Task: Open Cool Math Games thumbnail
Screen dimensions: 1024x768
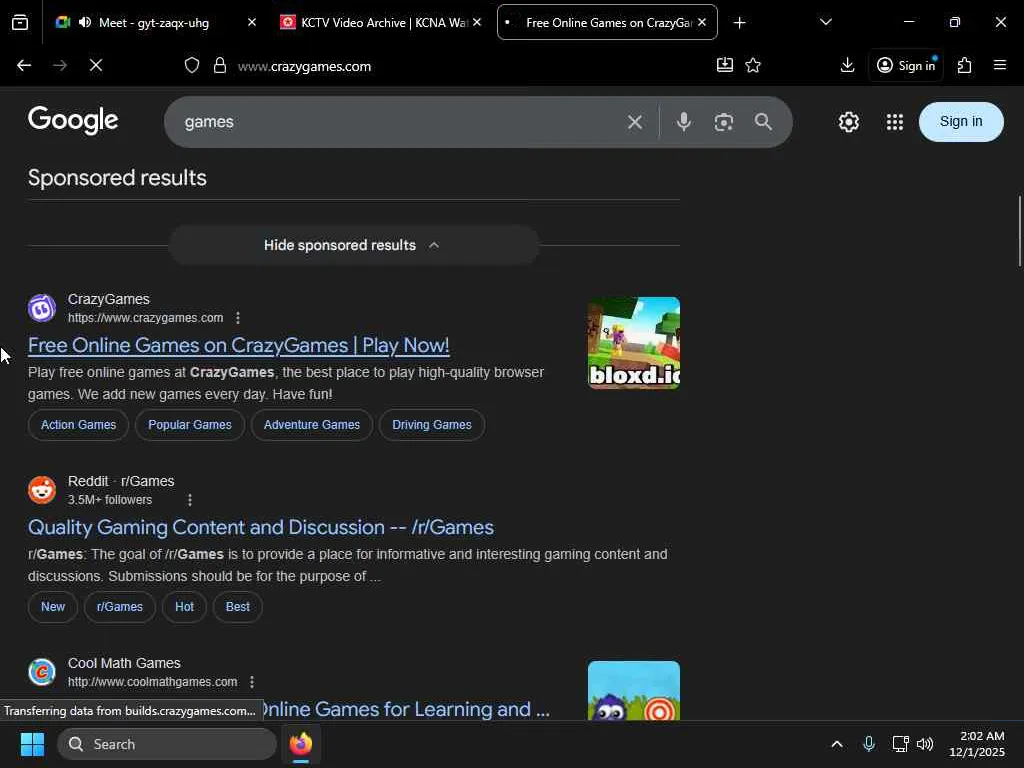Action: [x=633, y=690]
